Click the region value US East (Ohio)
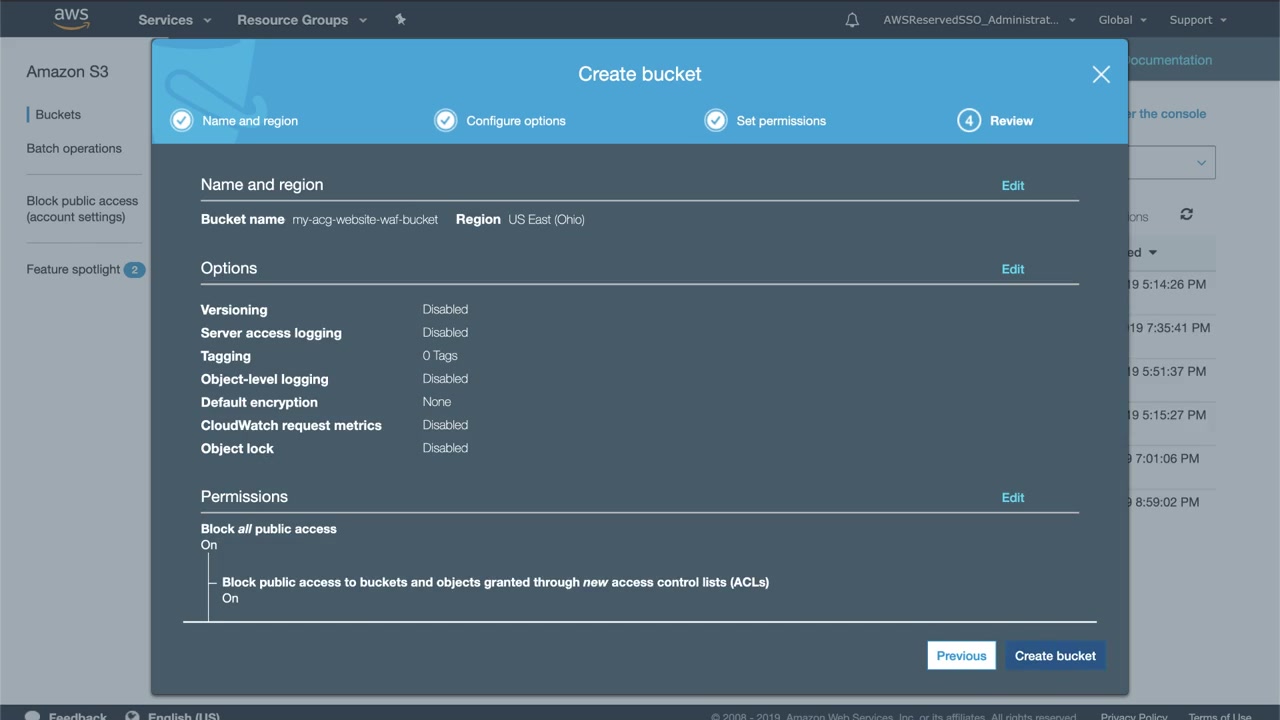This screenshot has width=1280, height=720. click(x=546, y=220)
